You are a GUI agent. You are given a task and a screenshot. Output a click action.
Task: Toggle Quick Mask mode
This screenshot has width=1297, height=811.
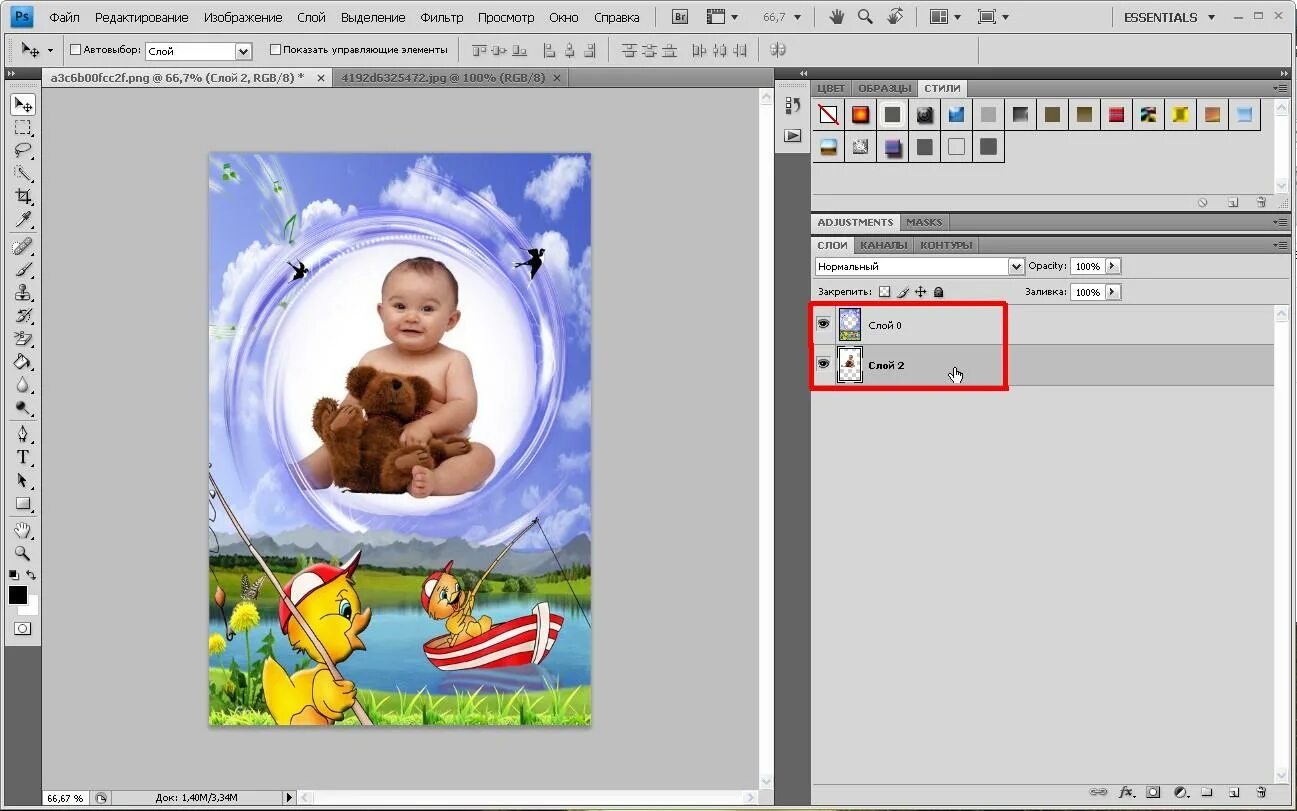tap(22, 629)
